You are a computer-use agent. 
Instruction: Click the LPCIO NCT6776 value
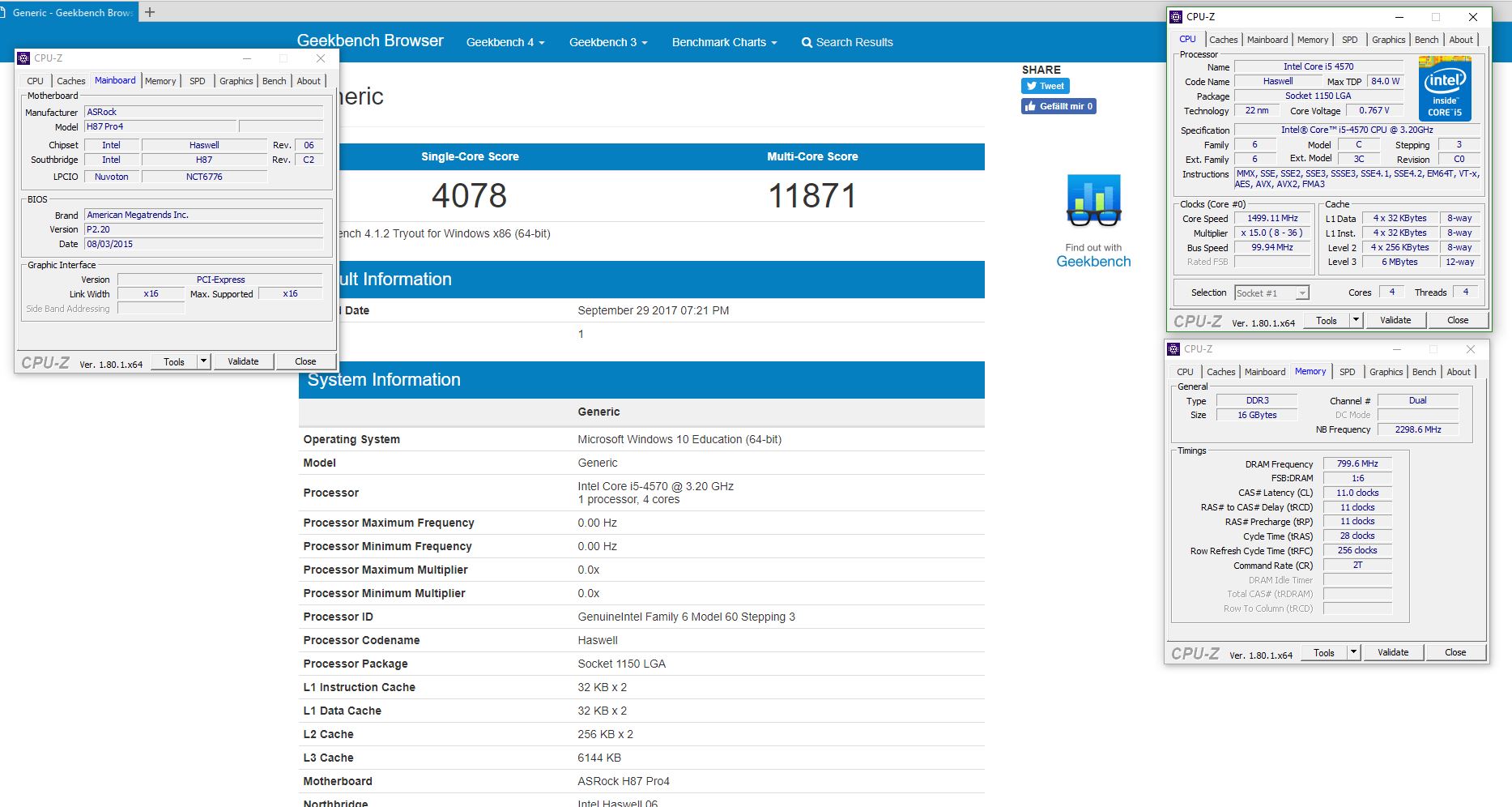point(204,177)
